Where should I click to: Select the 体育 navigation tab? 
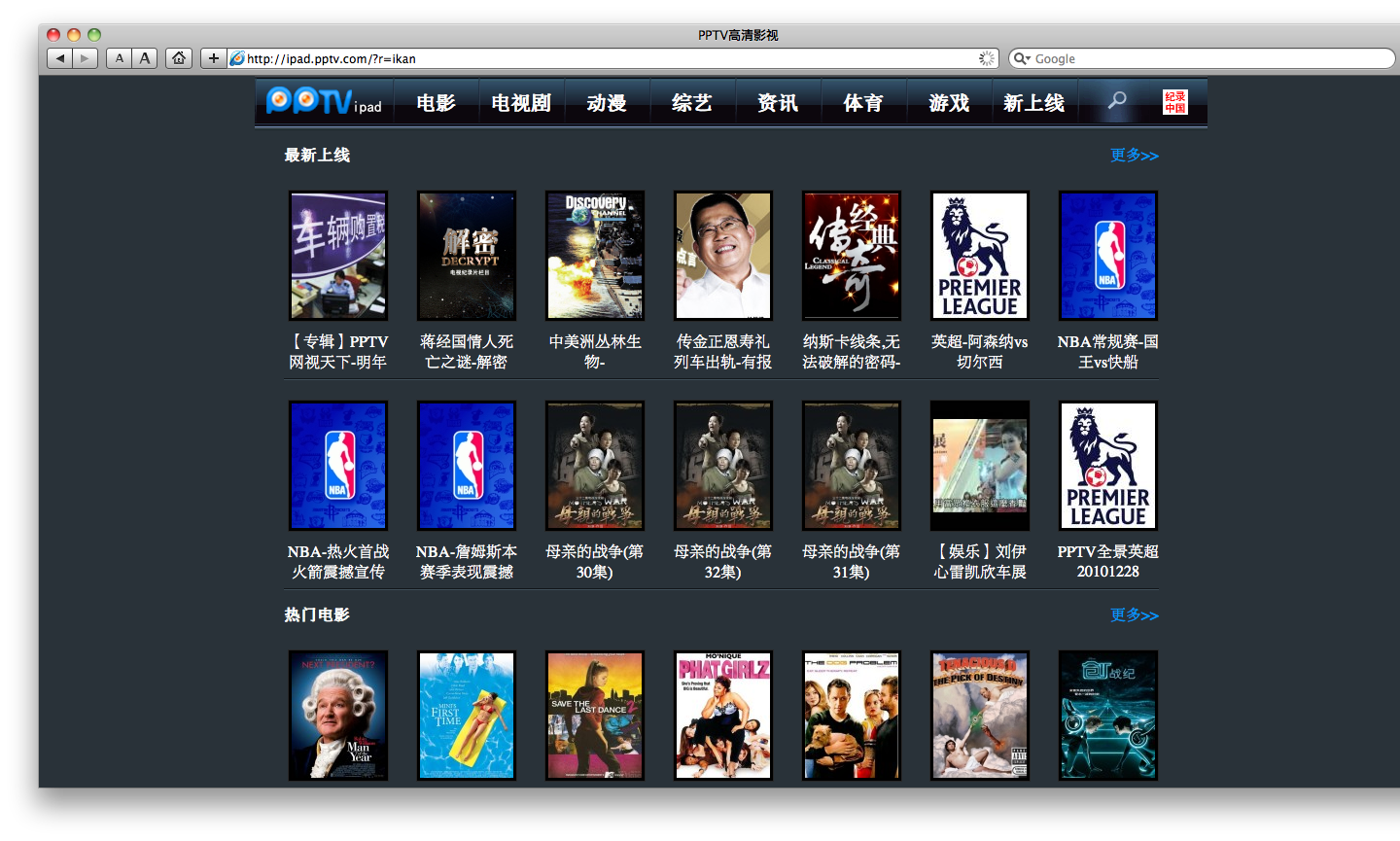pyautogui.click(x=863, y=103)
